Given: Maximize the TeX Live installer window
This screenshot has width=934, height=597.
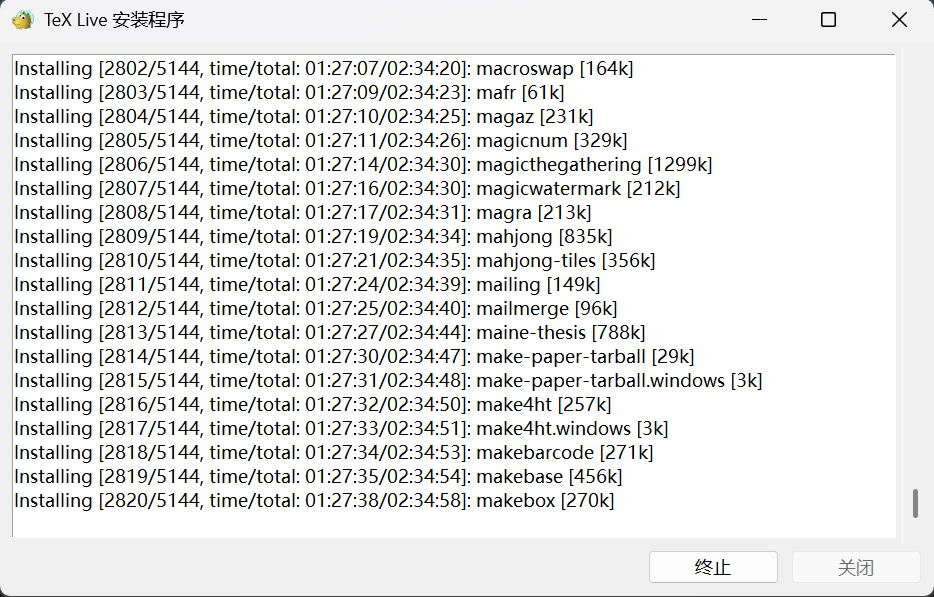Looking at the screenshot, I should click(829, 20).
